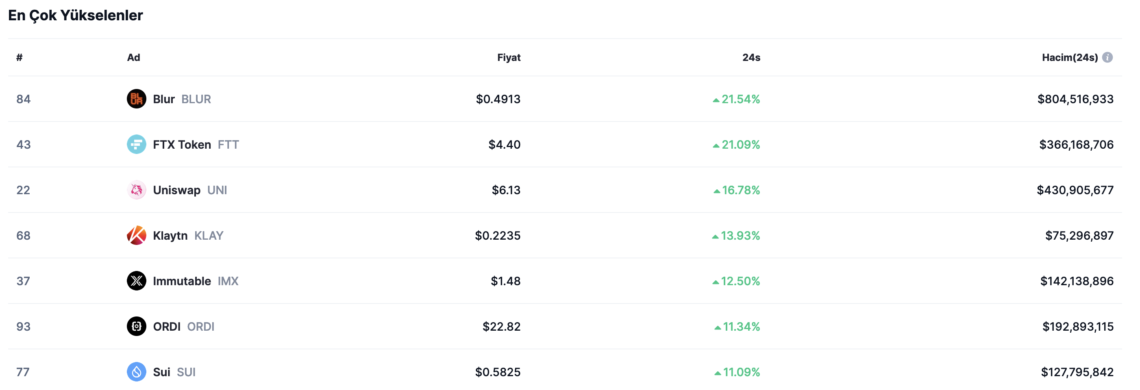
Task: Click the ORDI logo icon
Action: [137, 327]
